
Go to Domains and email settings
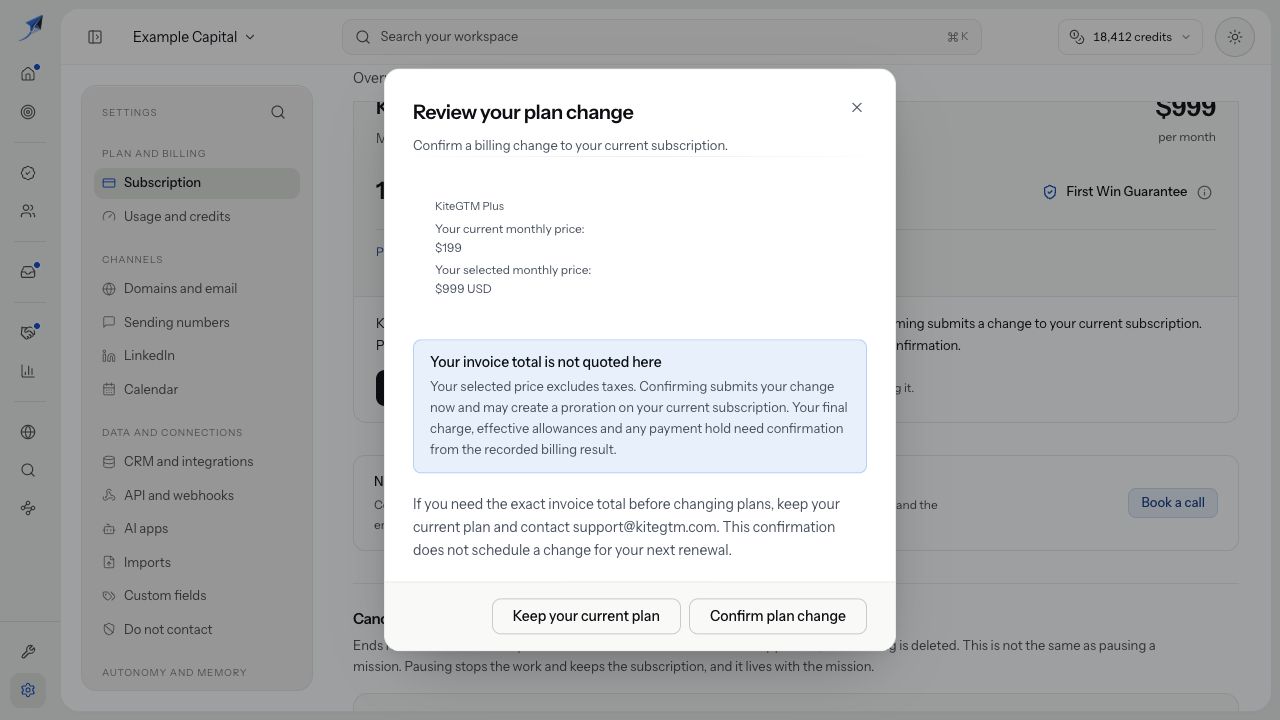[197, 289]
